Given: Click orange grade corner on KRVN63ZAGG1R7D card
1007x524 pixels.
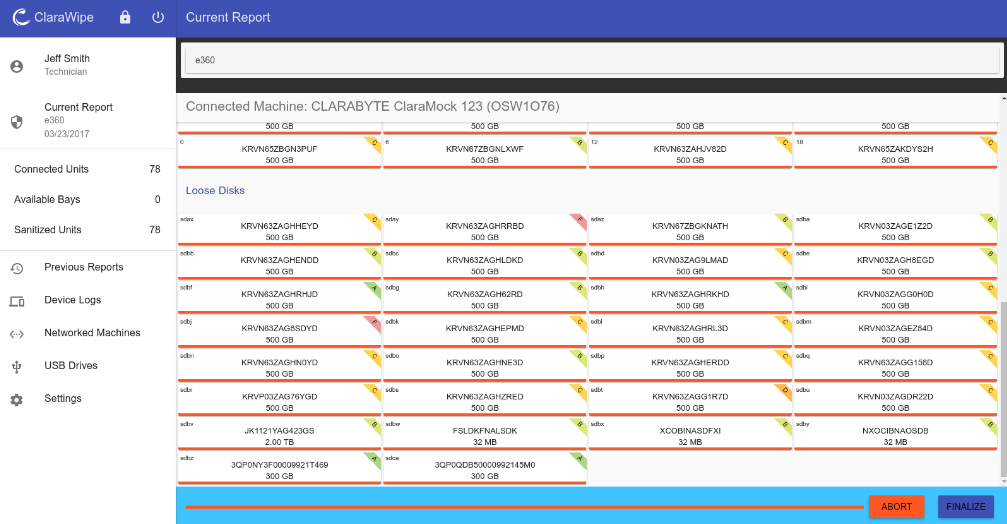Looking at the screenshot, I should pos(785,390).
